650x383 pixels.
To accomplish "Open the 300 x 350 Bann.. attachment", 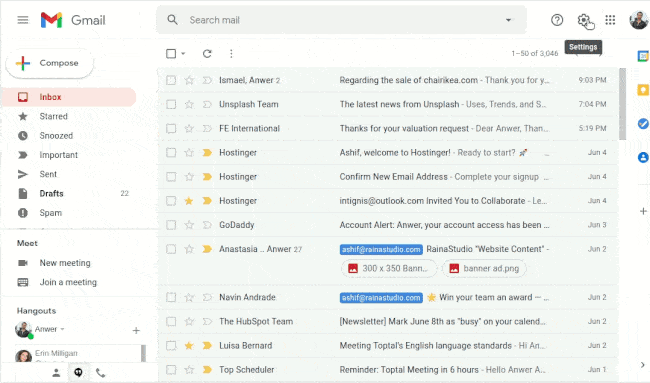I will 389,268.
